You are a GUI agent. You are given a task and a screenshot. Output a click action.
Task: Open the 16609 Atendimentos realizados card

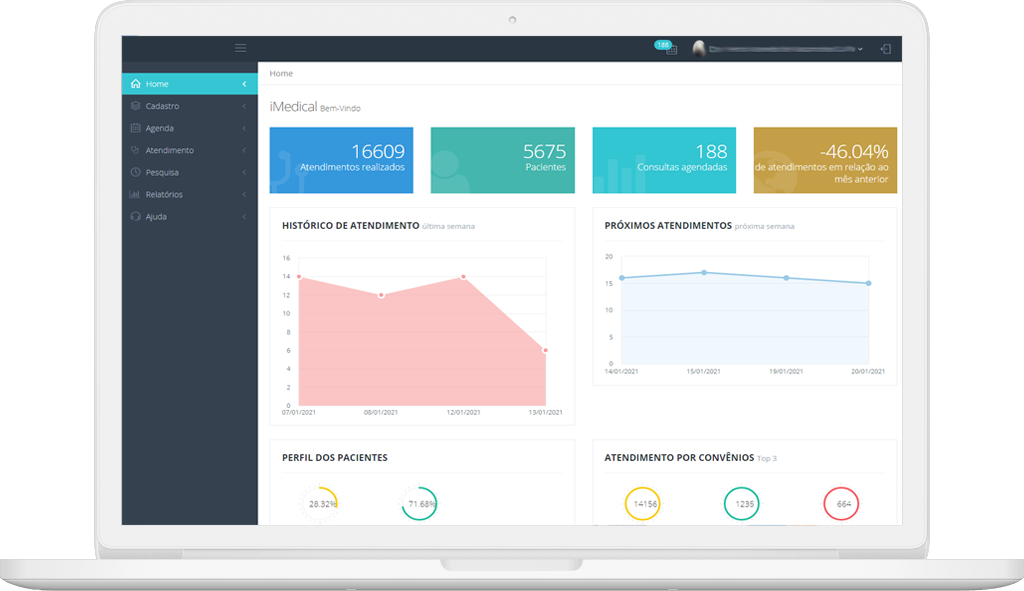tap(342, 160)
